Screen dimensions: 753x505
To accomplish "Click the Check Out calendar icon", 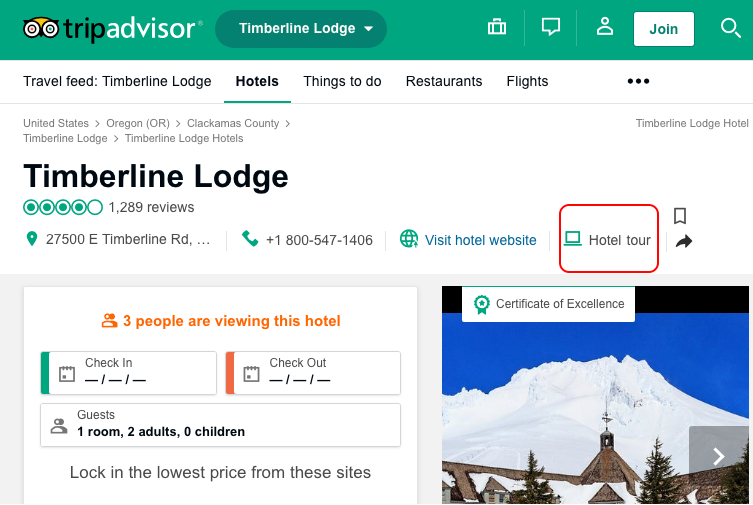I will pyautogui.click(x=251, y=373).
